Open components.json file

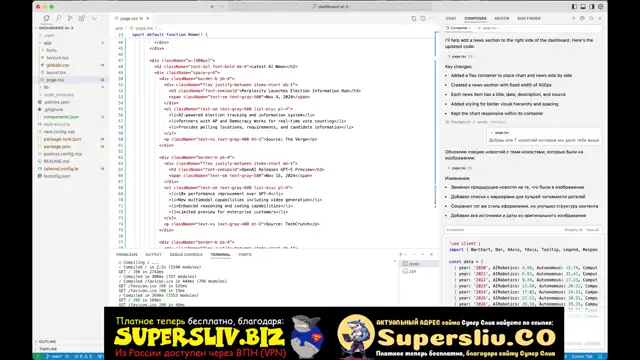coord(61,117)
